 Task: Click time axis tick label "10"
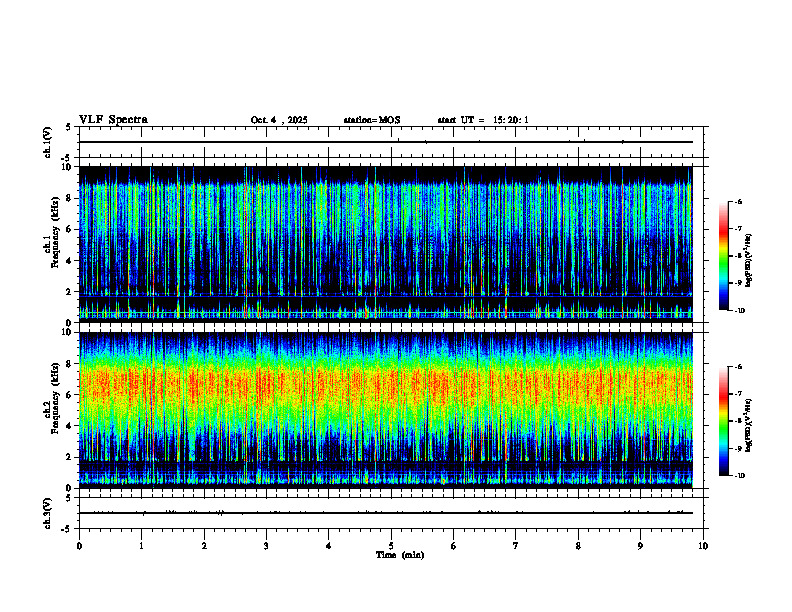pos(703,546)
